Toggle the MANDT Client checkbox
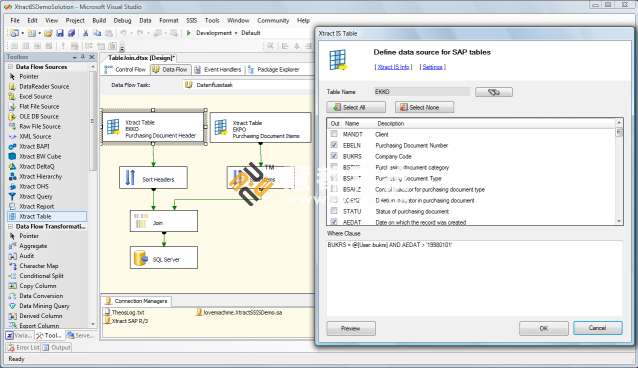 (x=334, y=134)
